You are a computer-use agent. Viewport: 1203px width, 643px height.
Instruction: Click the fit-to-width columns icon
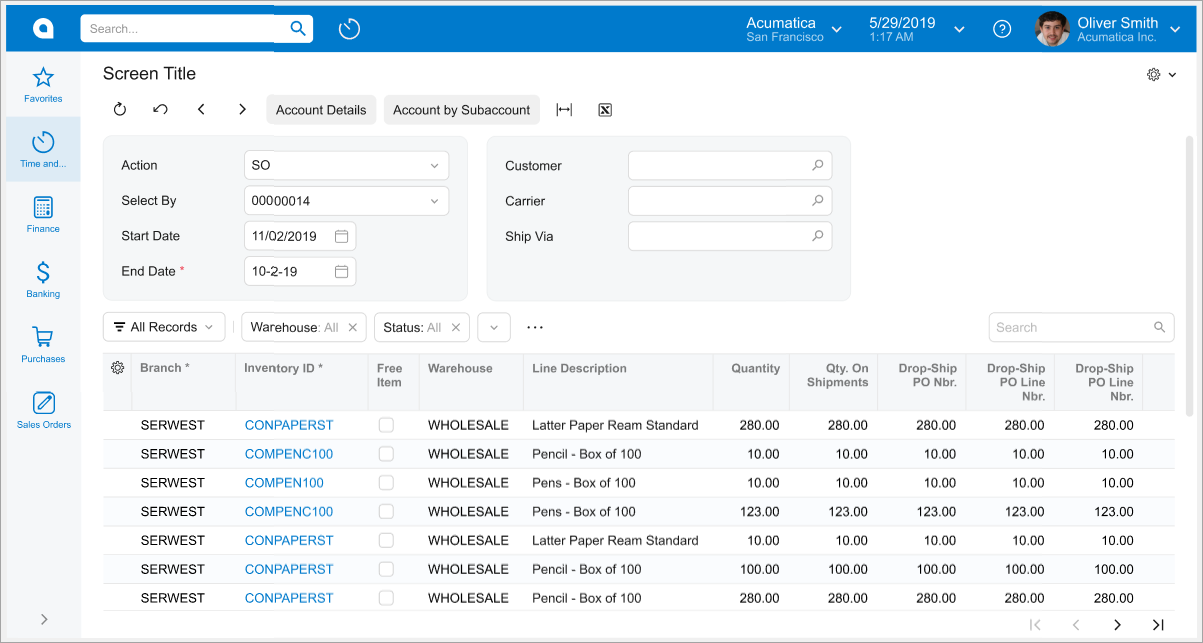[564, 110]
